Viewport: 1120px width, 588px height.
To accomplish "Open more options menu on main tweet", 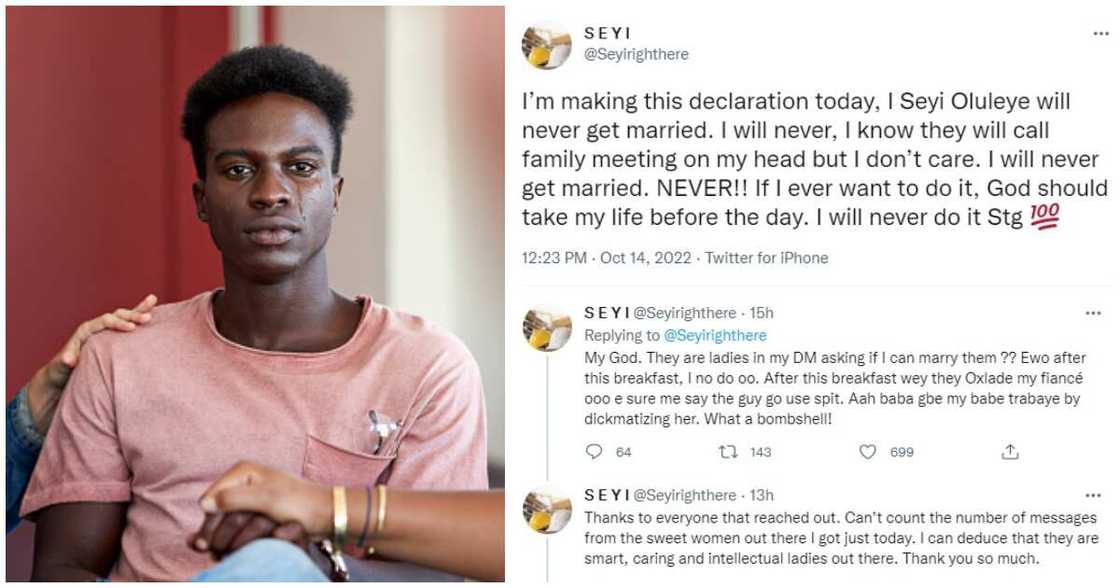I will point(1101,34).
